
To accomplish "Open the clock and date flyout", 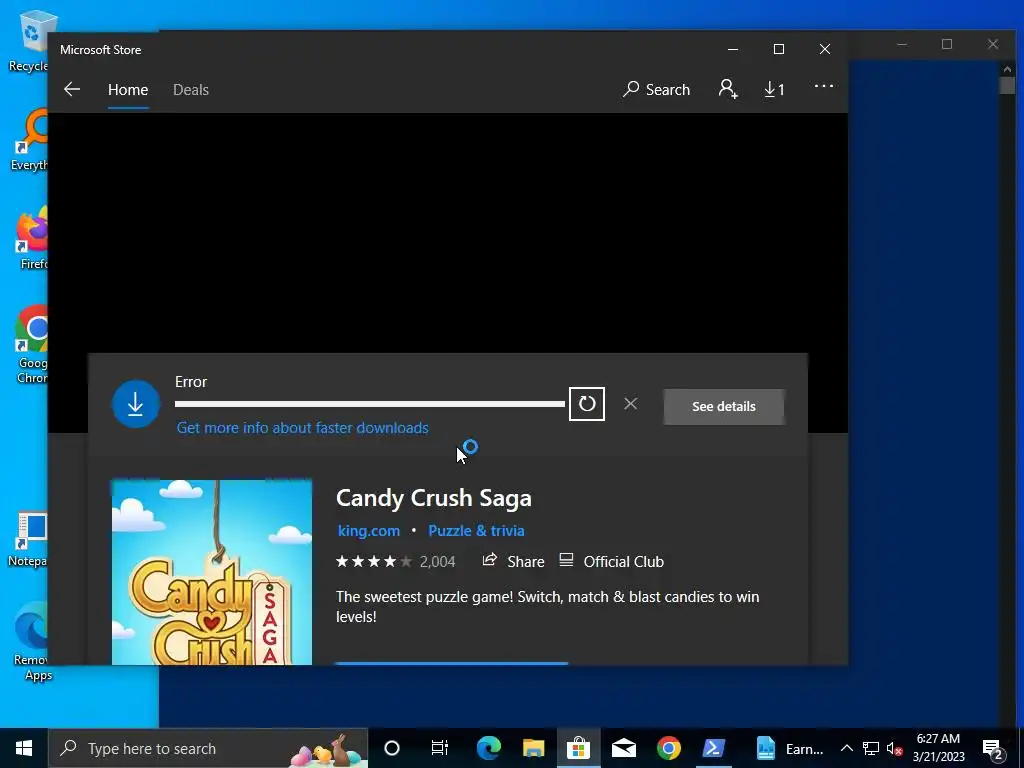I will point(938,748).
